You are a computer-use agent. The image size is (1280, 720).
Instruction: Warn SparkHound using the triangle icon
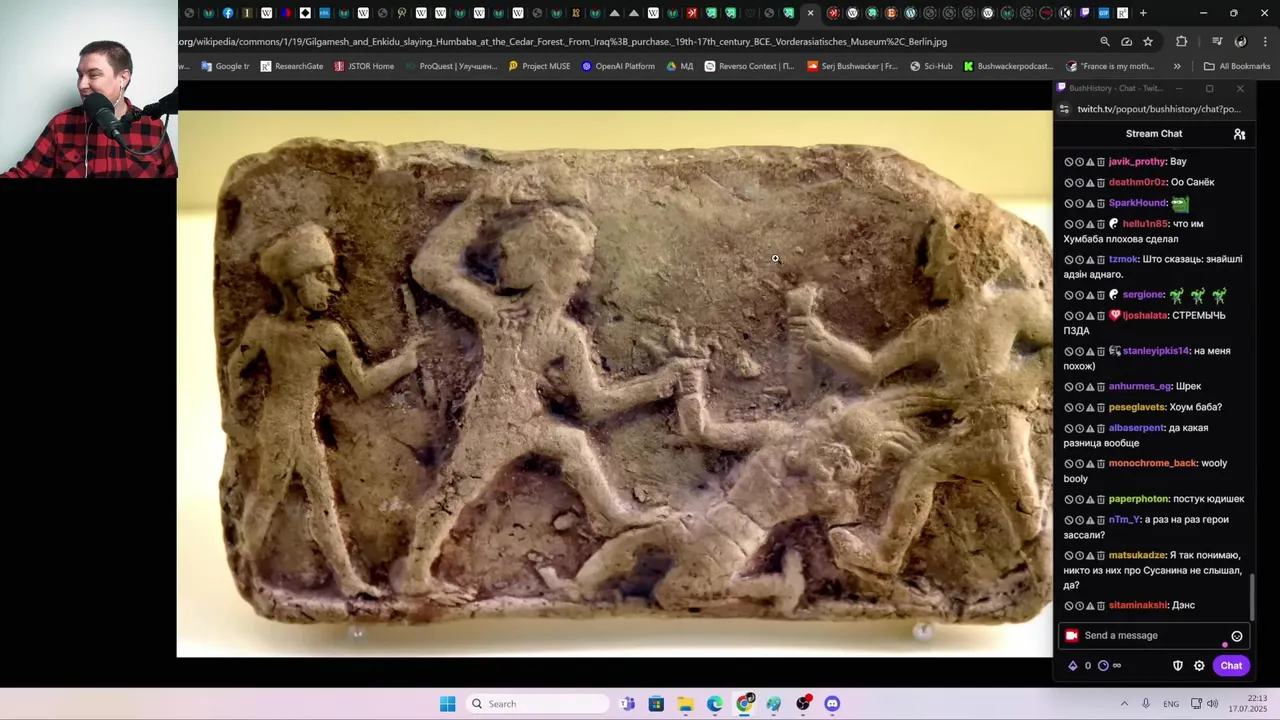1090,203
